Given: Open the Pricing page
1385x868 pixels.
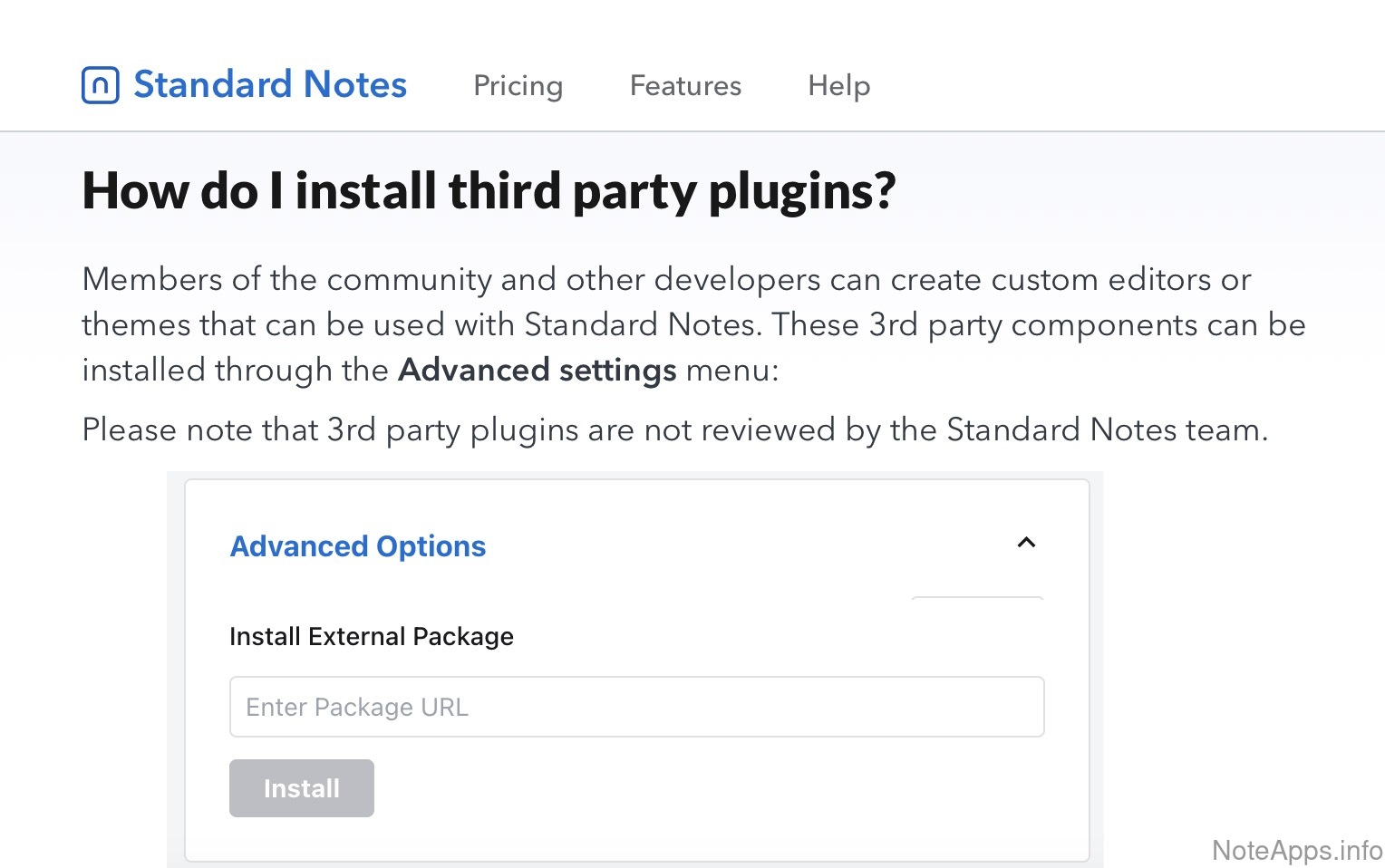Looking at the screenshot, I should point(518,85).
